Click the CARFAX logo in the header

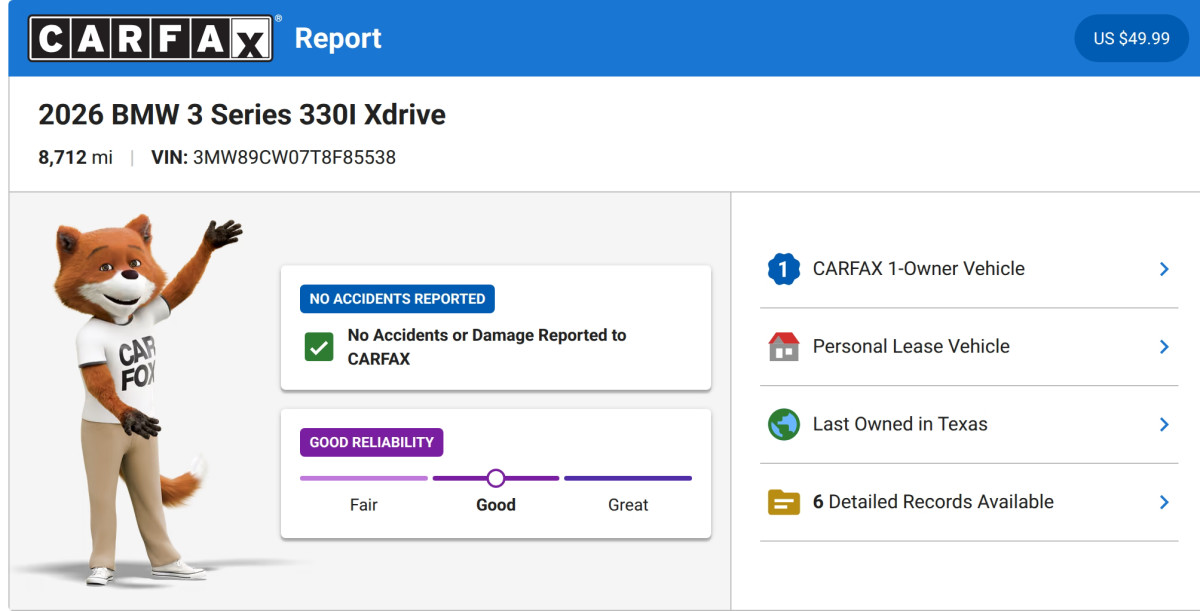(x=151, y=38)
